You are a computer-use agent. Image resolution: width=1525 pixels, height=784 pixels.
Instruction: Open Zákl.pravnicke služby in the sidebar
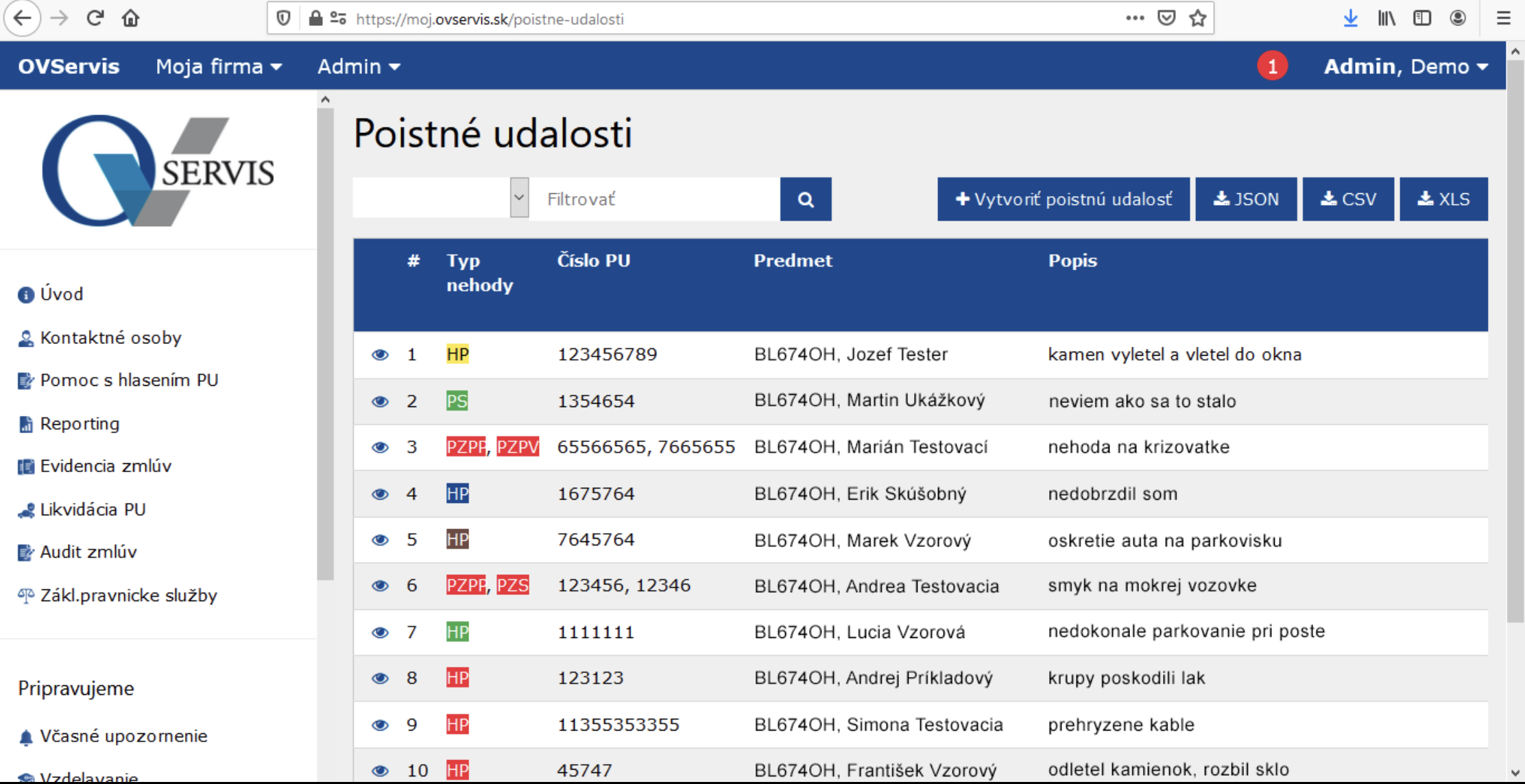click(117, 596)
